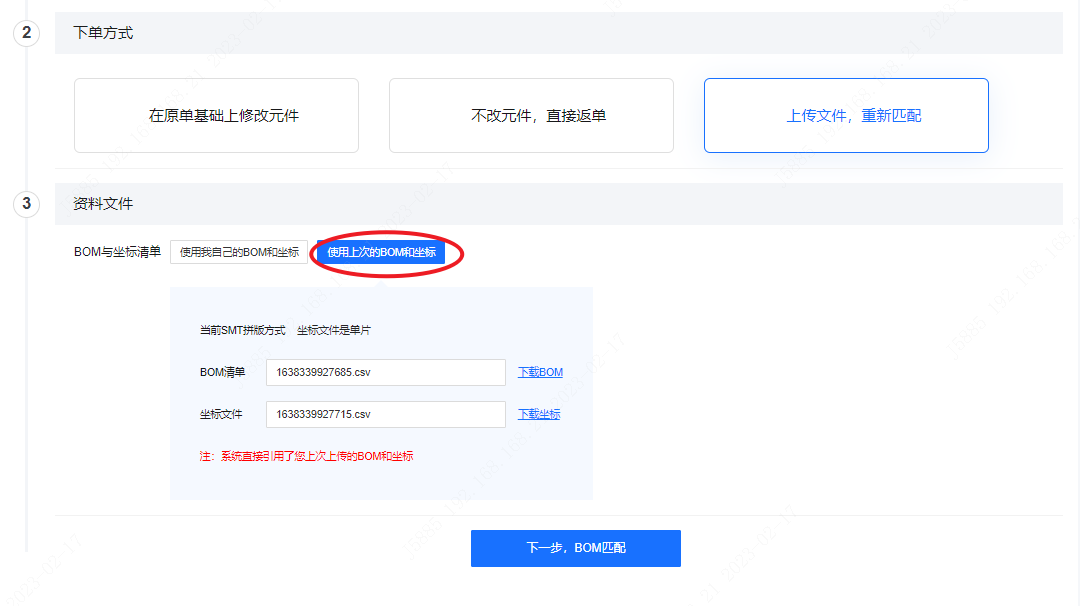Select 使用上次的BOM和坐标 tab
This screenshot has height=606, width=1080.
point(381,253)
